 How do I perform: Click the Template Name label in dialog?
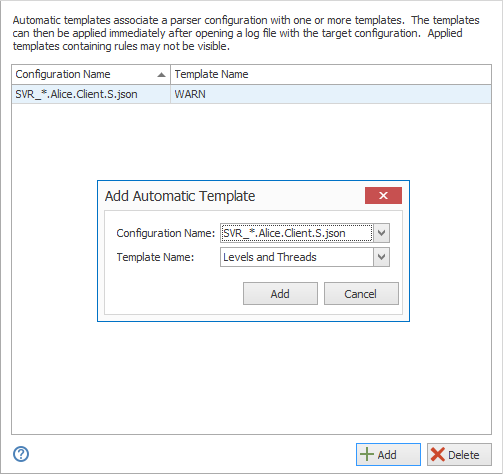(155, 257)
